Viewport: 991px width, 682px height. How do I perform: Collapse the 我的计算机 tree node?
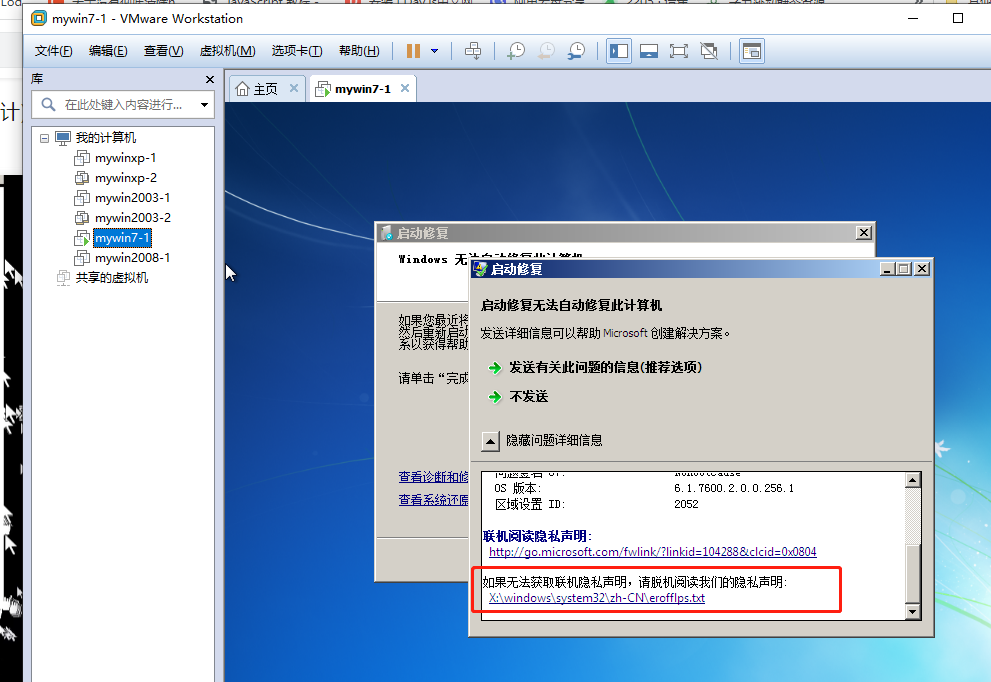44,138
